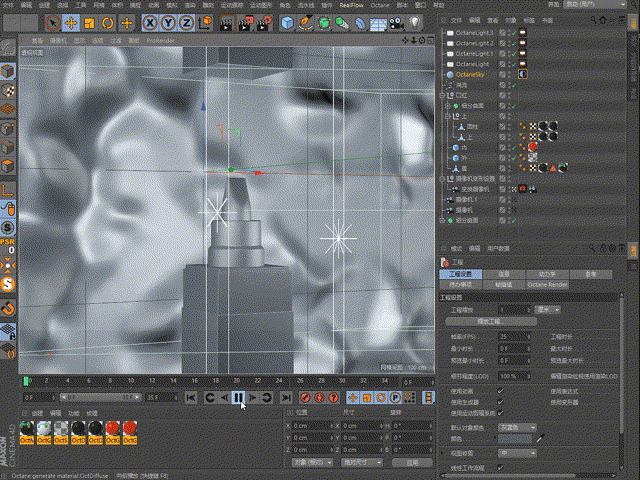Jump to the timeline start
The image size is (640, 480).
(191, 397)
